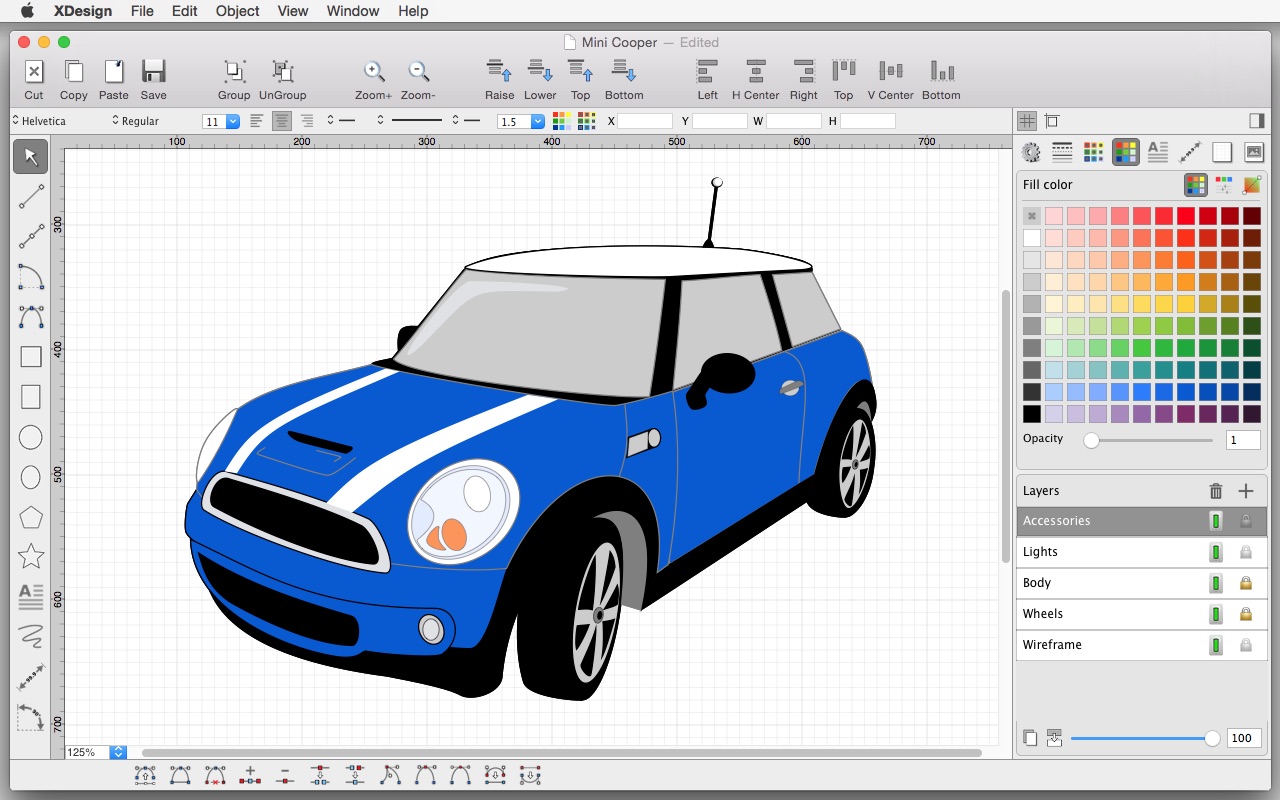Image resolution: width=1280 pixels, height=800 pixels.
Task: Select the Star shape tool
Action: 31,556
